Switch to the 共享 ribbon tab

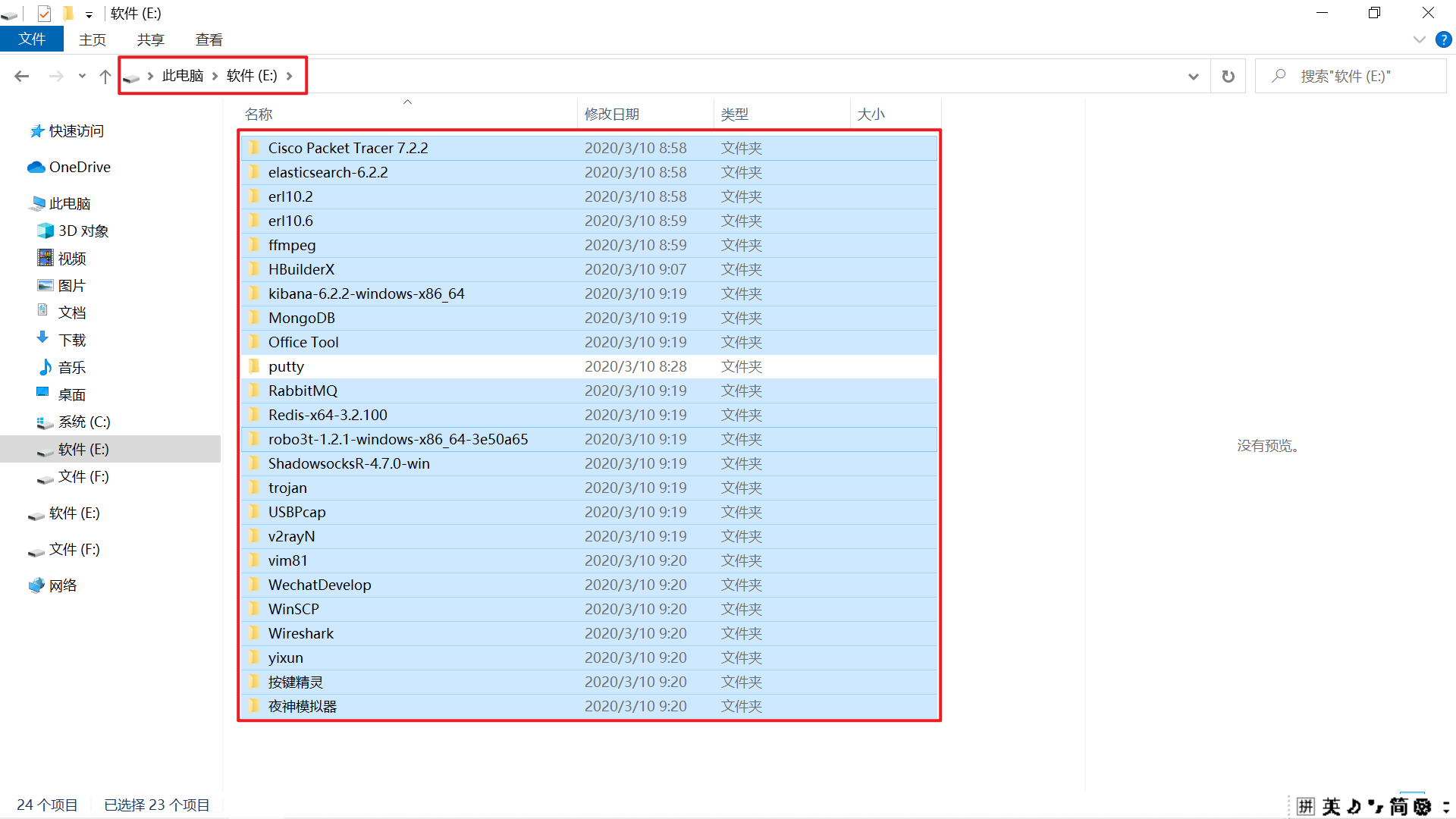point(151,39)
